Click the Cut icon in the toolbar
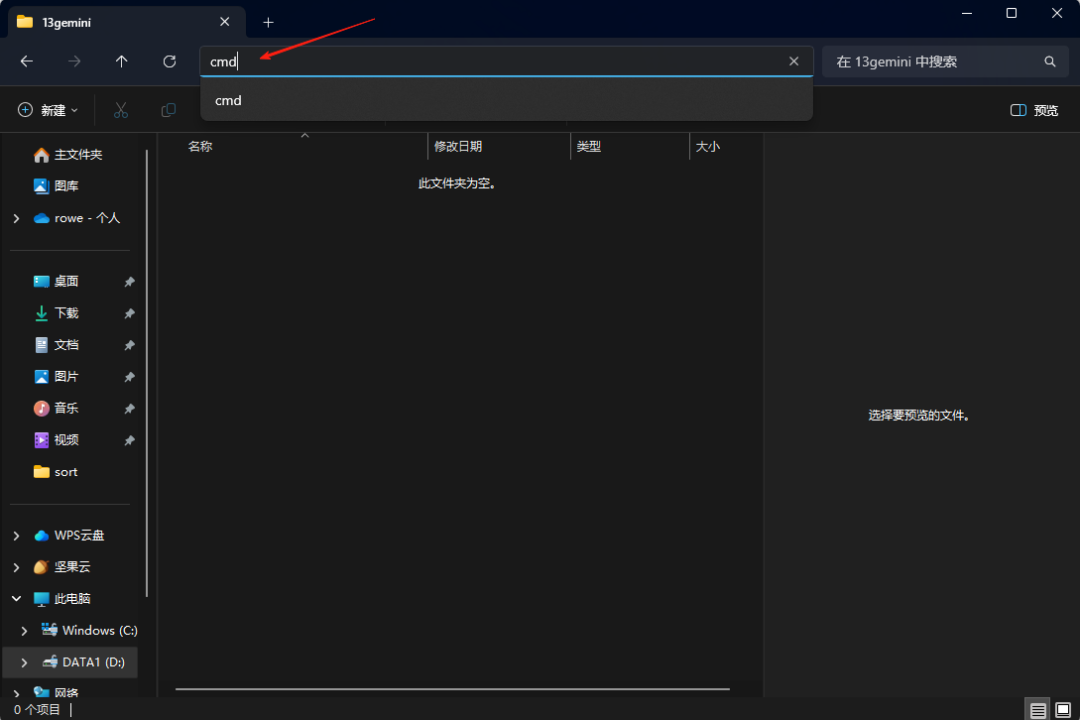This screenshot has height=720, width=1080. [120, 110]
